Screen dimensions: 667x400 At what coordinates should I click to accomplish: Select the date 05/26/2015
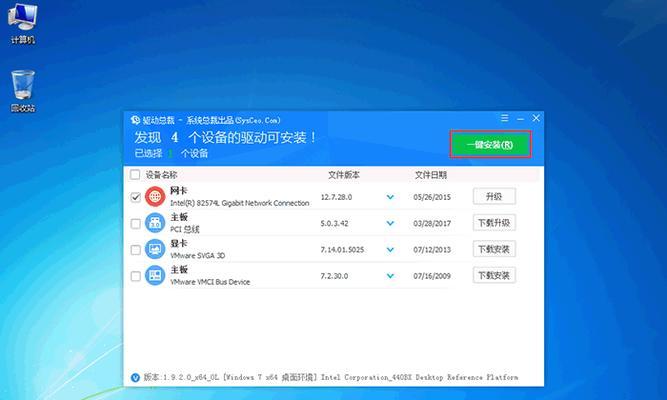coord(432,197)
